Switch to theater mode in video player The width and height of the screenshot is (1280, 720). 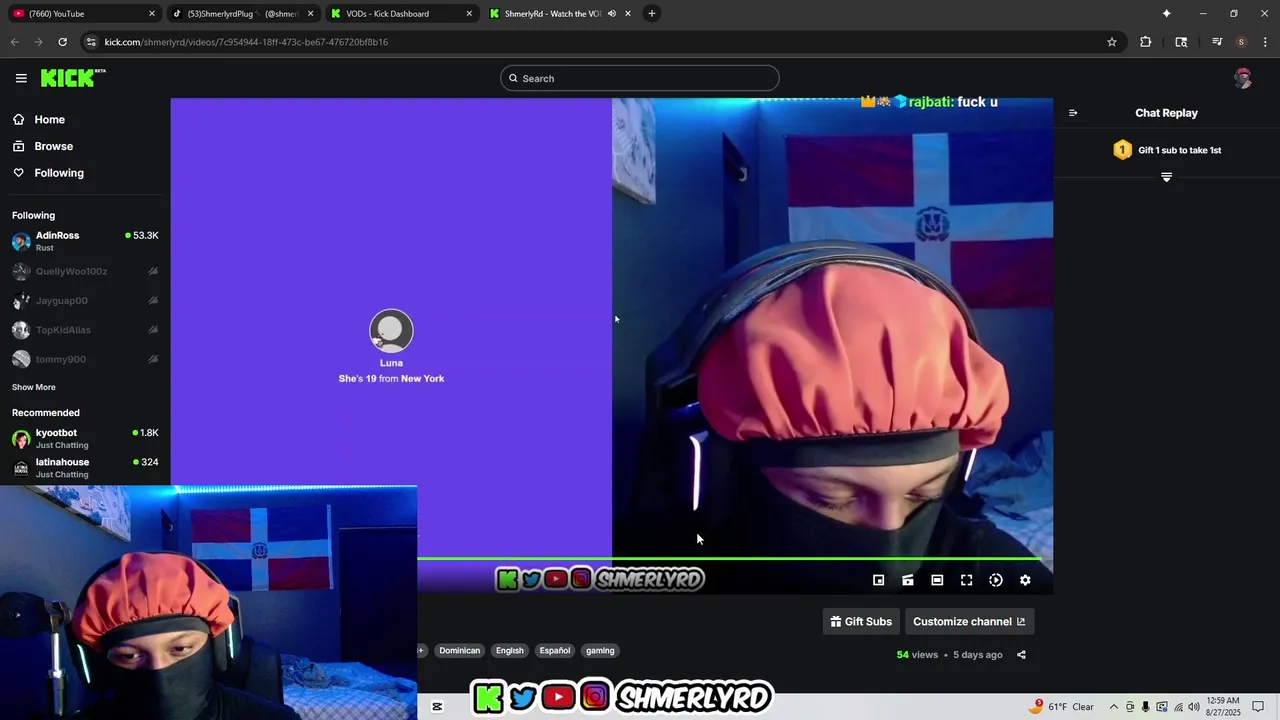[937, 580]
